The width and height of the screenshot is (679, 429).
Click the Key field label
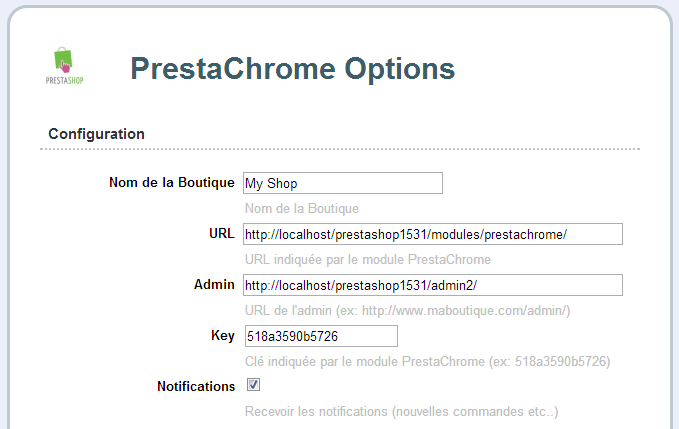[x=223, y=336]
